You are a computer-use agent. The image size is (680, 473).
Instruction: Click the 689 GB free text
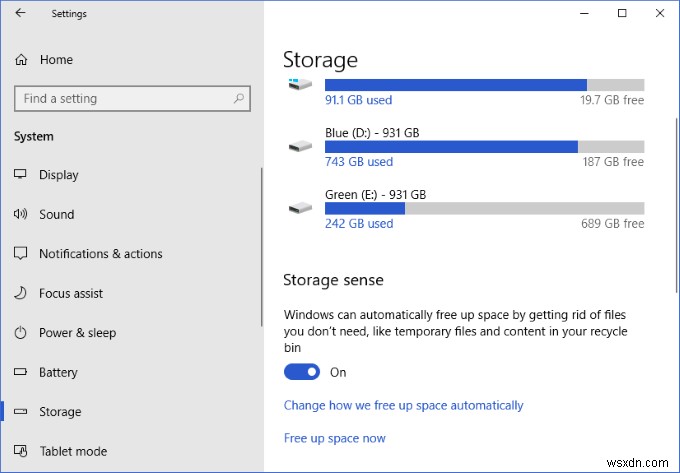pos(612,224)
